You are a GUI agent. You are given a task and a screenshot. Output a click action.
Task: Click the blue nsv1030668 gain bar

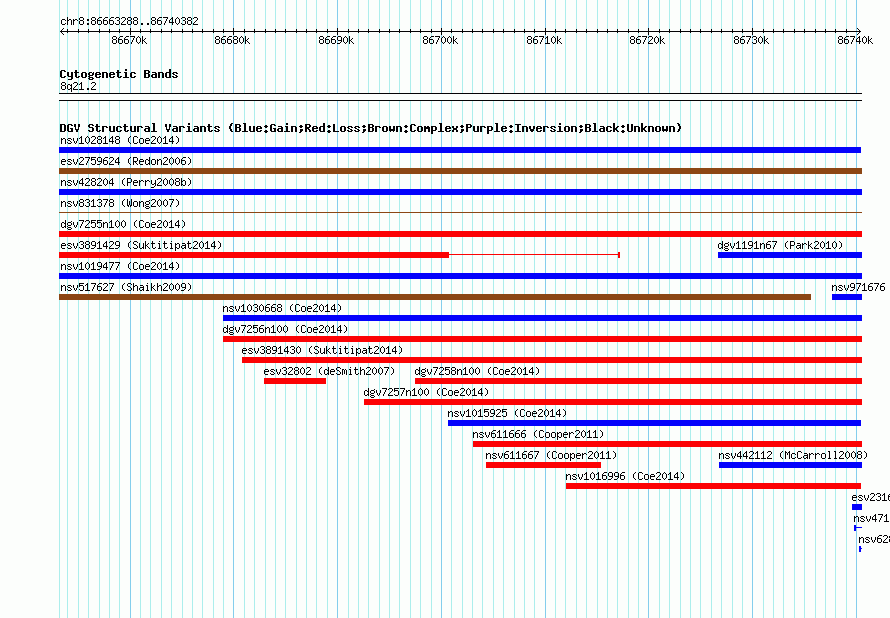[x=542, y=318]
